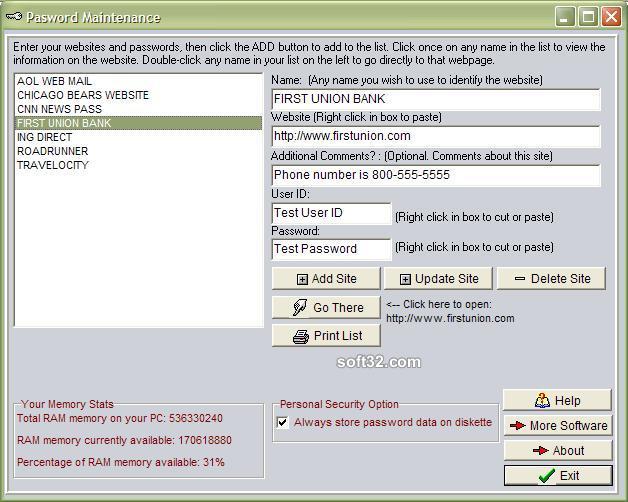This screenshot has width=628, height=502.
Task: Open the About dialog via its label
Action: 568,451
